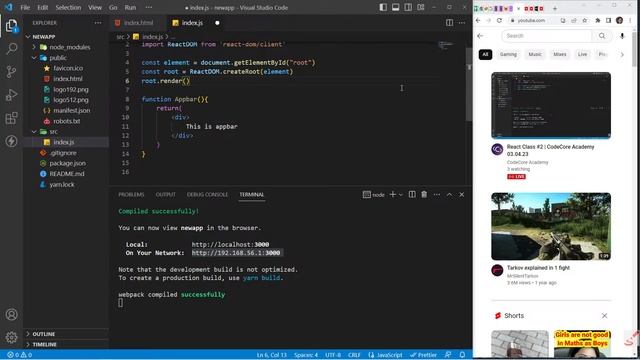Viewport: 640px width, 360px height.
Task: Open the Accounts menu in activity bar
Action: [x=11, y=314]
